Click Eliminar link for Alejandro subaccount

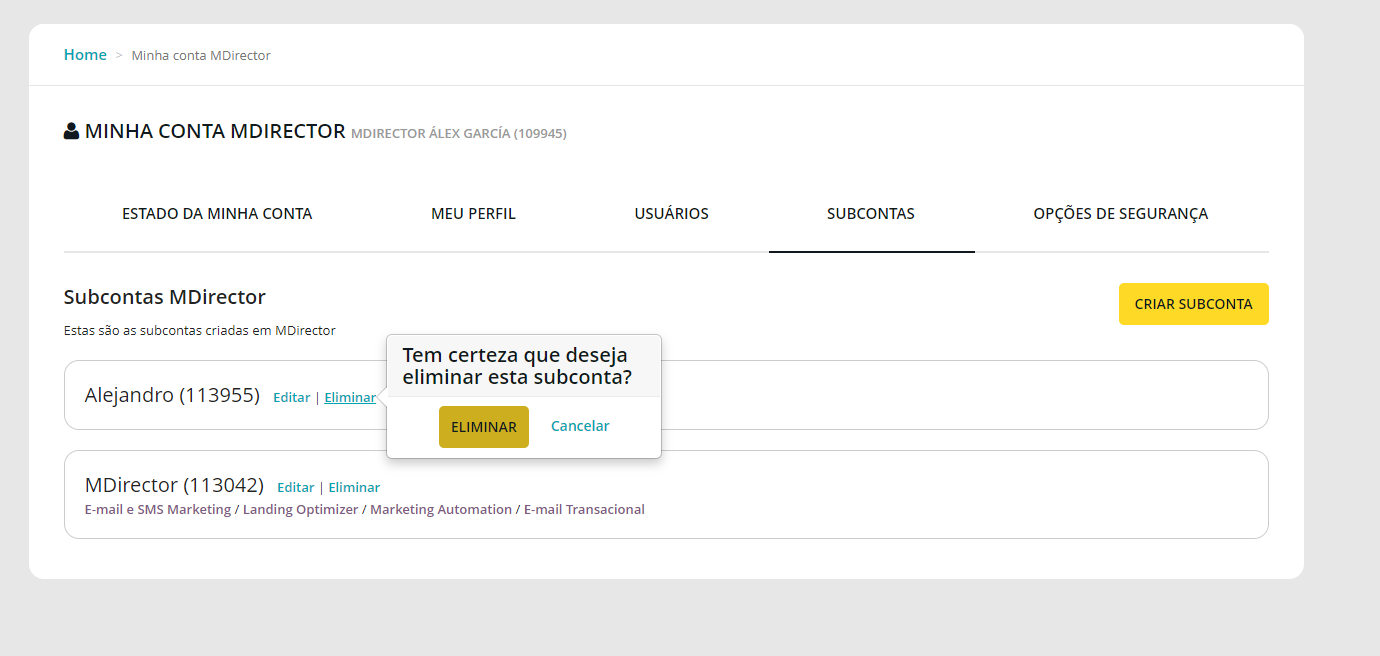click(350, 397)
